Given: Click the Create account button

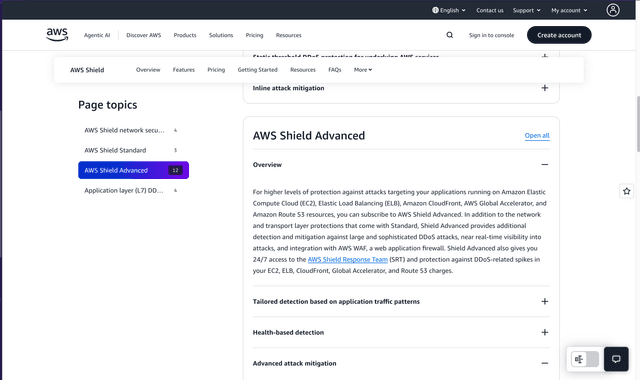Looking at the screenshot, I should click(559, 35).
